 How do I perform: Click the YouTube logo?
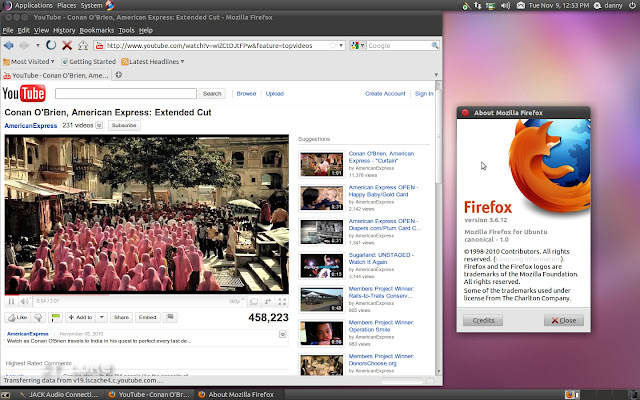pos(24,93)
